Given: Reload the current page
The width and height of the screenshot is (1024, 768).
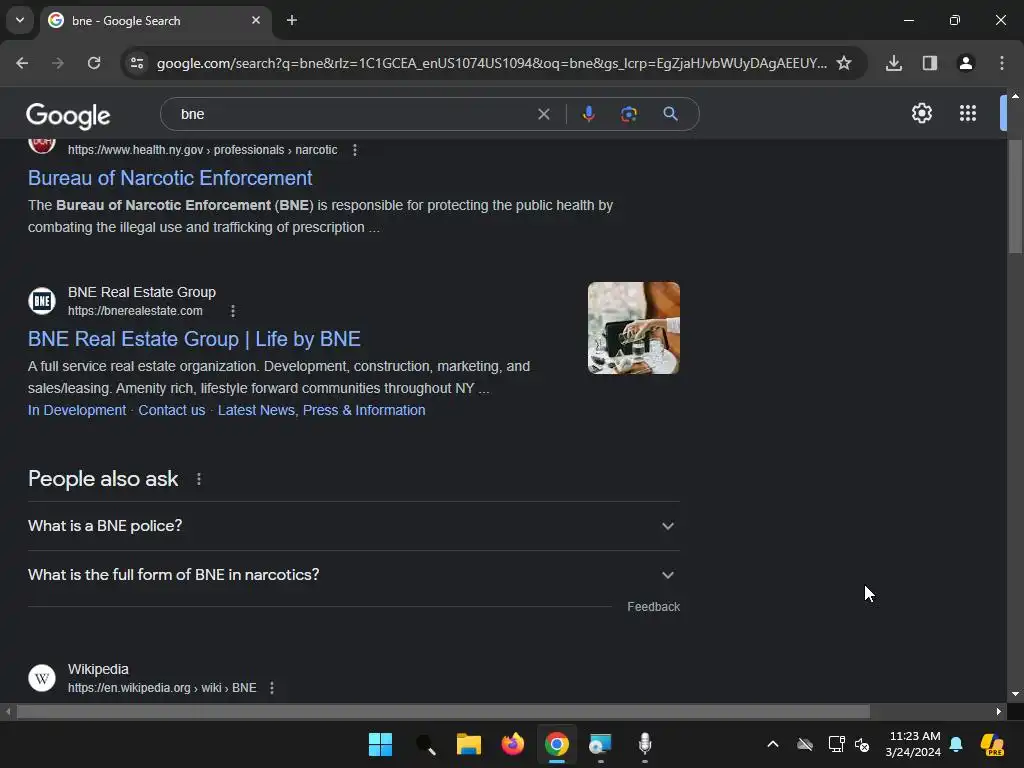Looking at the screenshot, I should tap(94, 63).
